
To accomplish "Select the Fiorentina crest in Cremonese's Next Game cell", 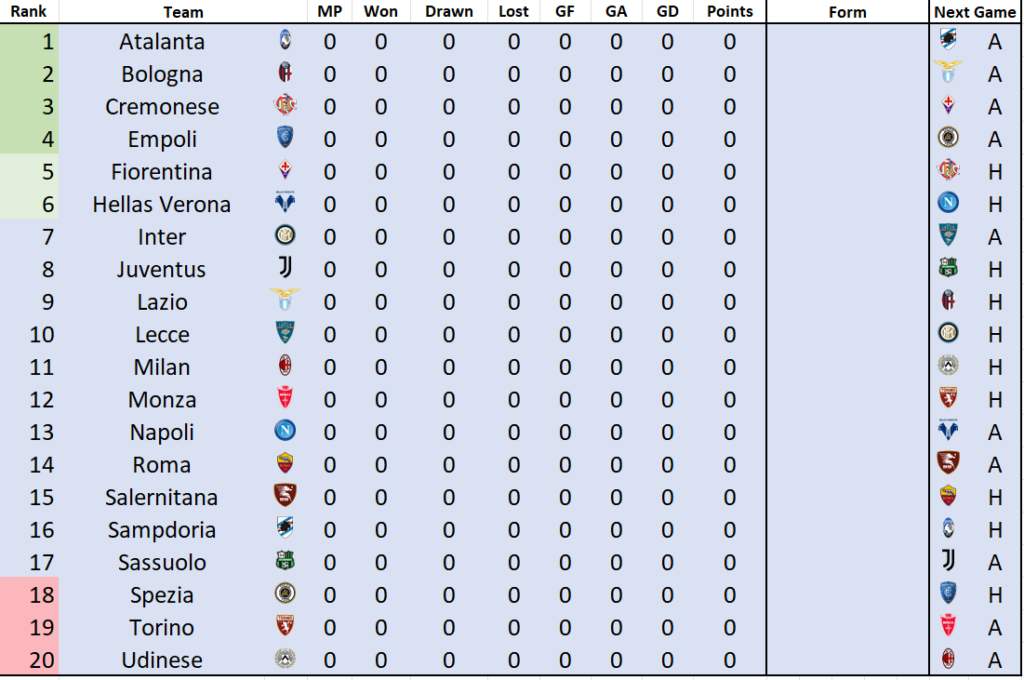I will [x=948, y=106].
